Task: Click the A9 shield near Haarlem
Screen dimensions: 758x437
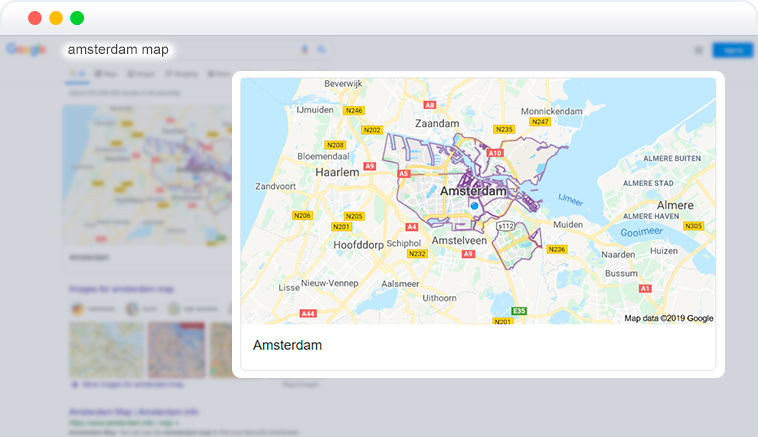Action: point(370,166)
